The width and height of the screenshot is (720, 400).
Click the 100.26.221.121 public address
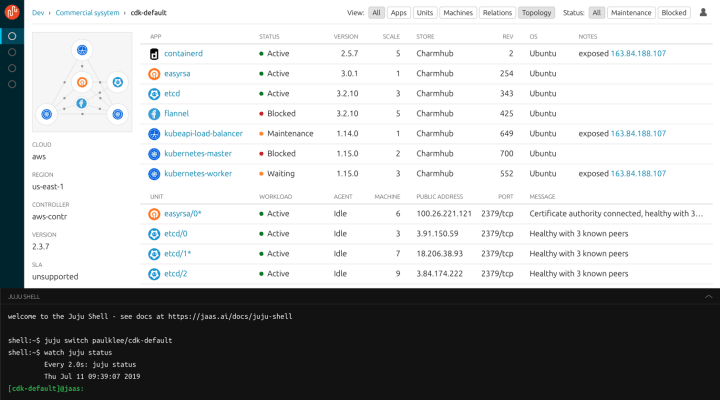[444, 214]
